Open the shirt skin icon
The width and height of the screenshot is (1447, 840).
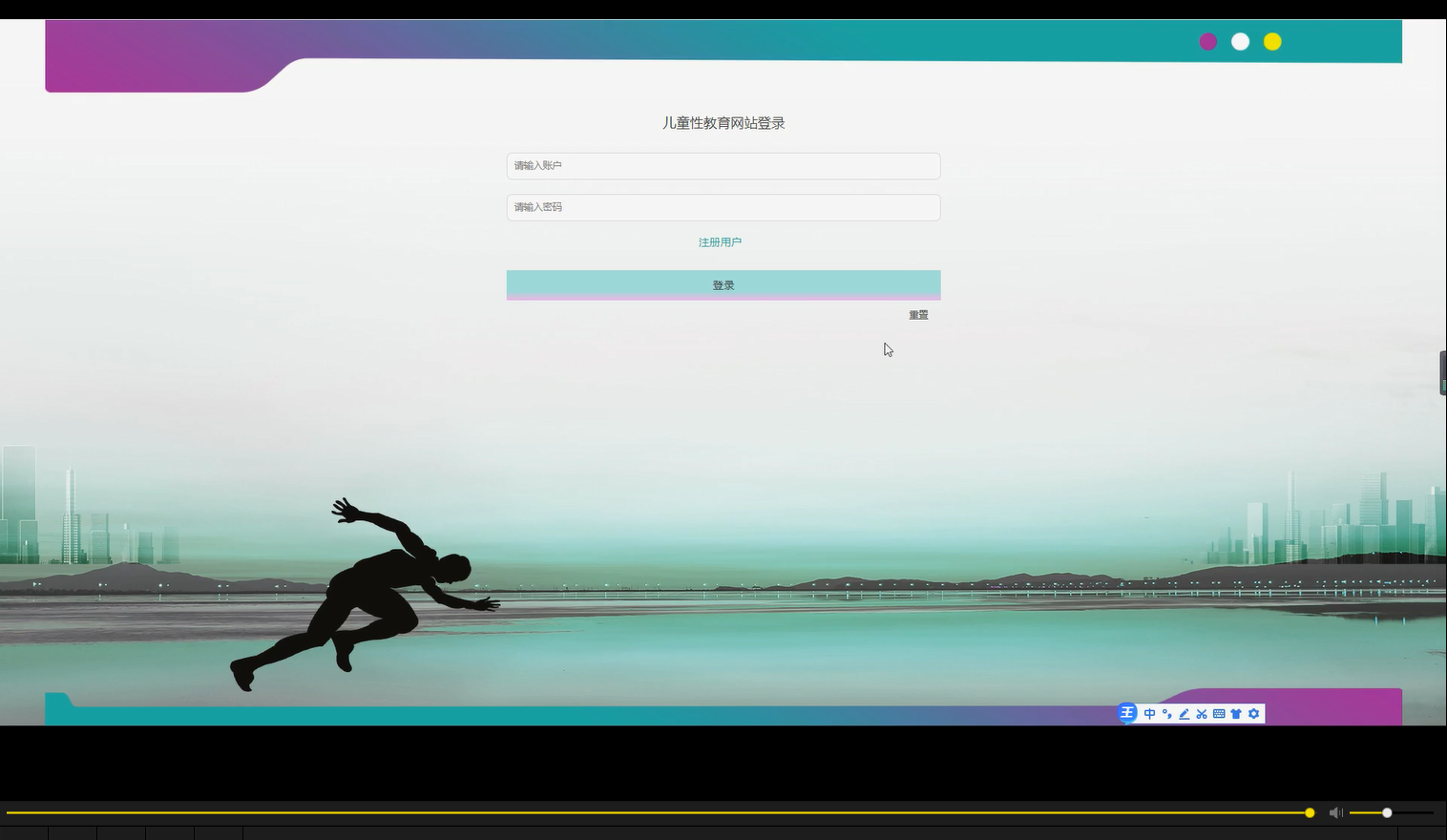[1236, 714]
